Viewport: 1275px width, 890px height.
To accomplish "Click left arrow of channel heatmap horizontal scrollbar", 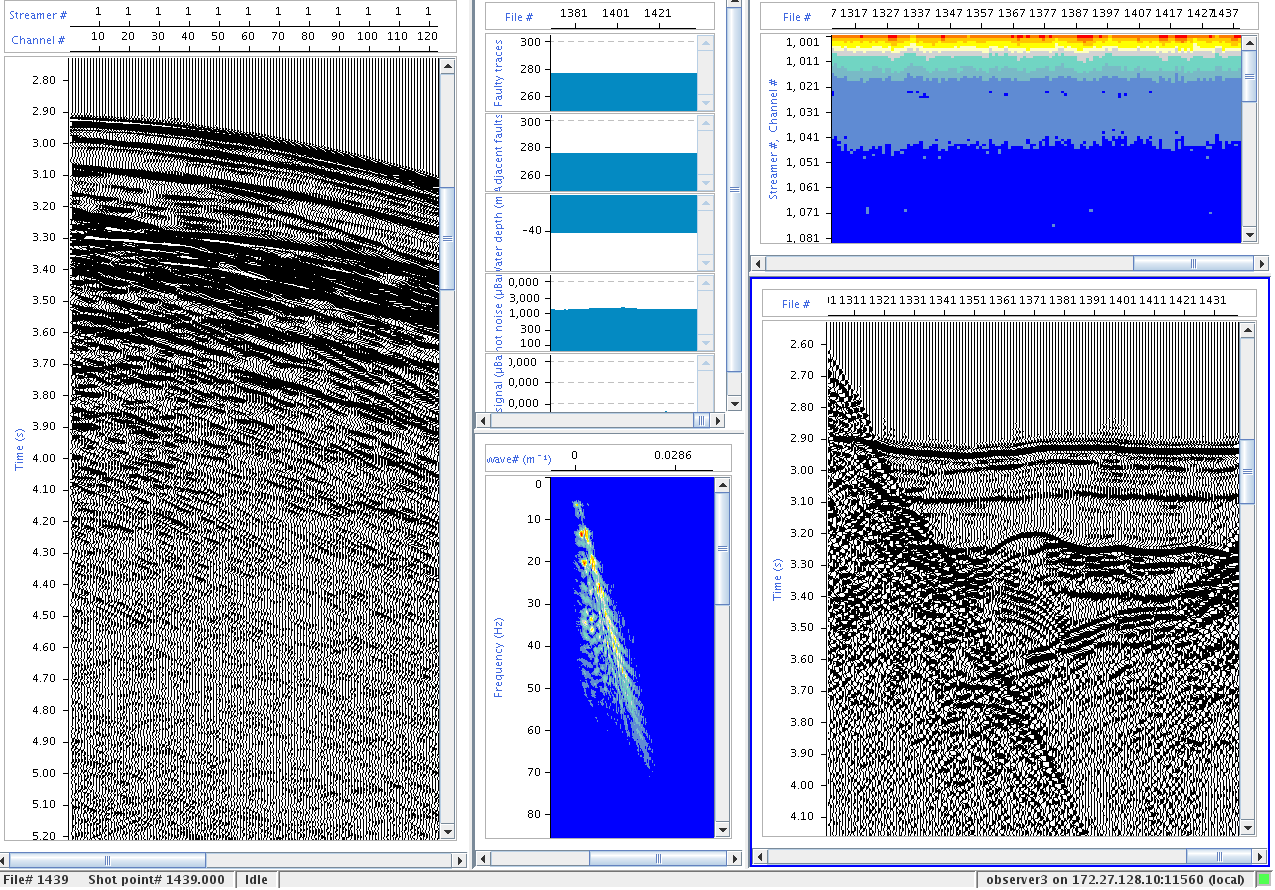I will click(x=760, y=263).
